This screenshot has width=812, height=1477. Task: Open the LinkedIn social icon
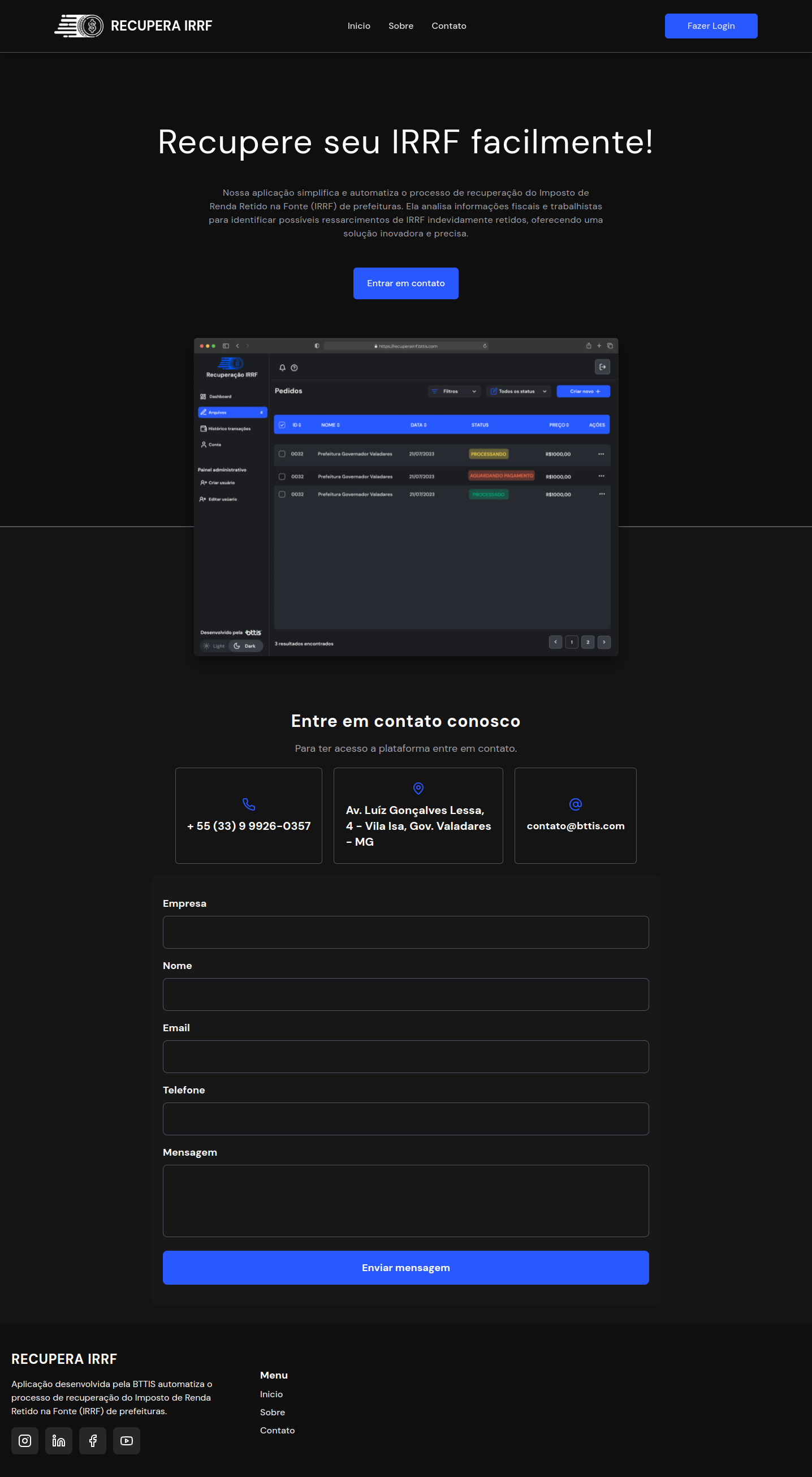click(58, 1440)
